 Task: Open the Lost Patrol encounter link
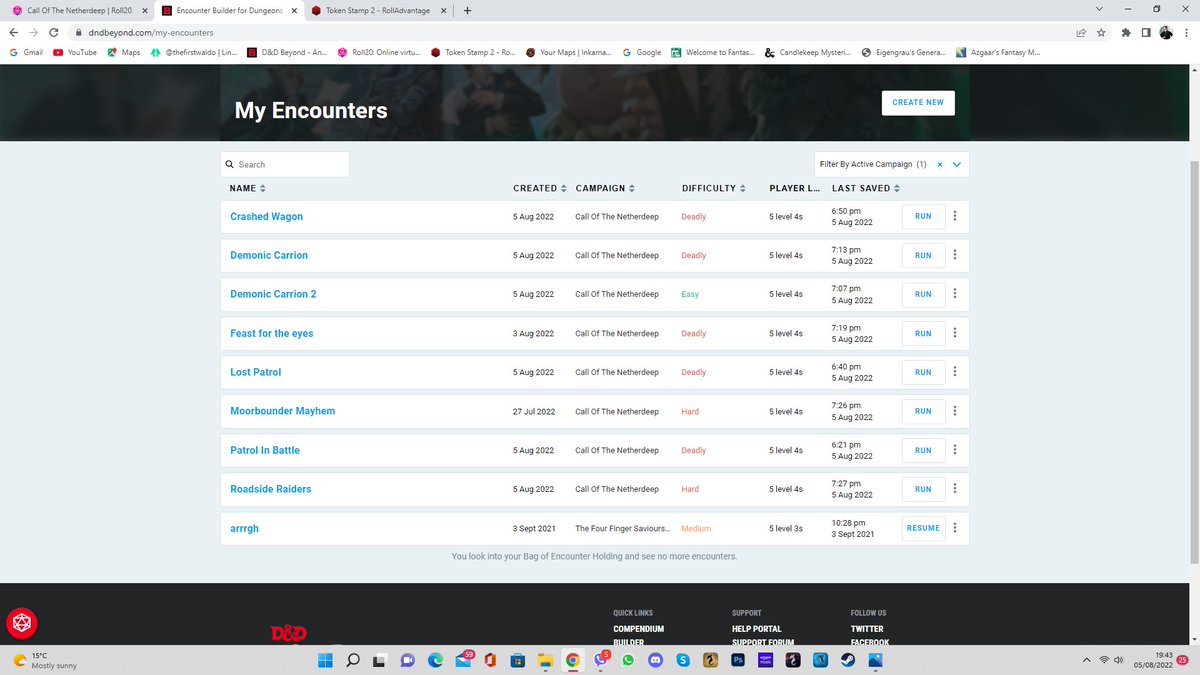(x=255, y=372)
